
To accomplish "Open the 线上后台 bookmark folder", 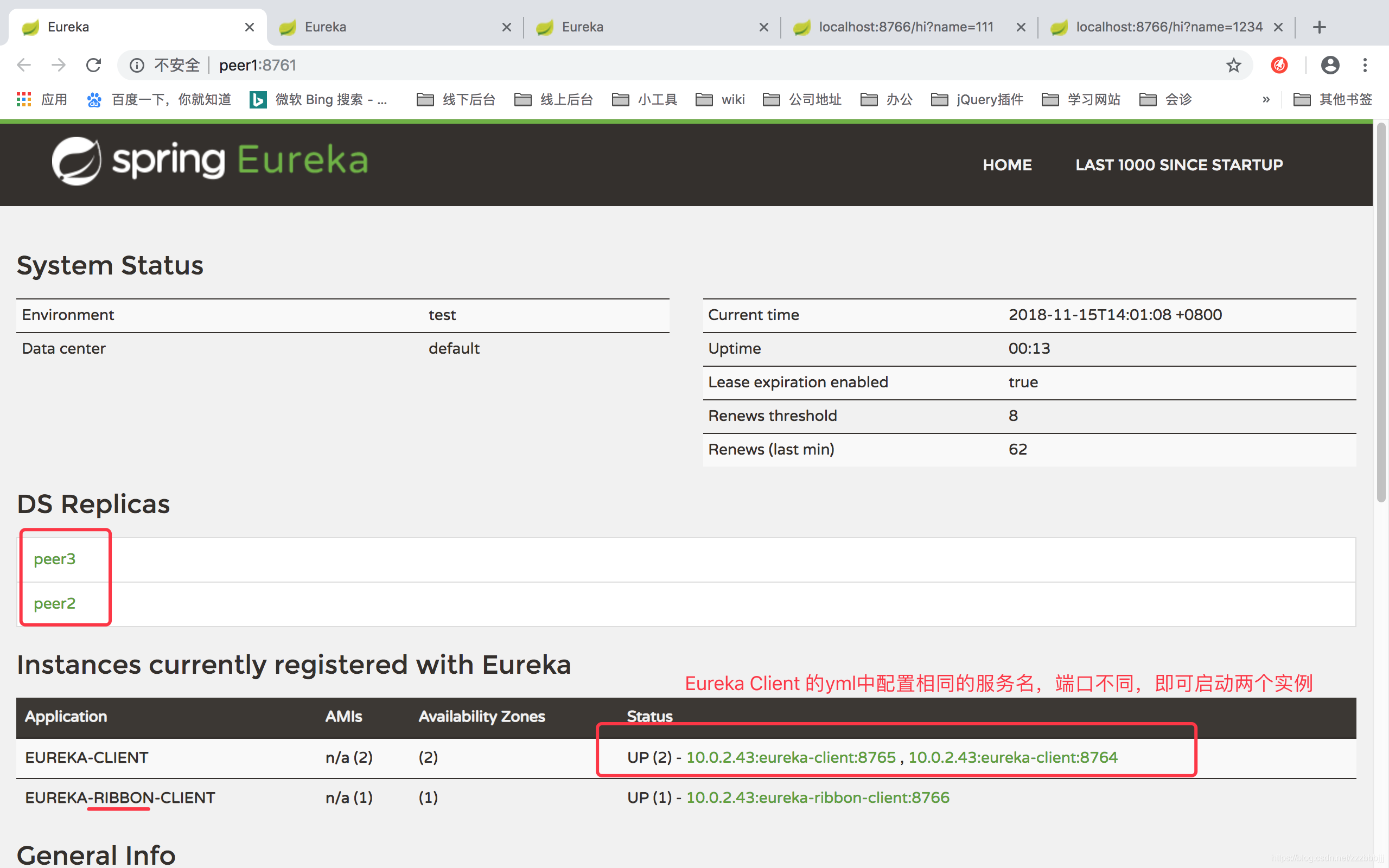I will tap(553, 100).
